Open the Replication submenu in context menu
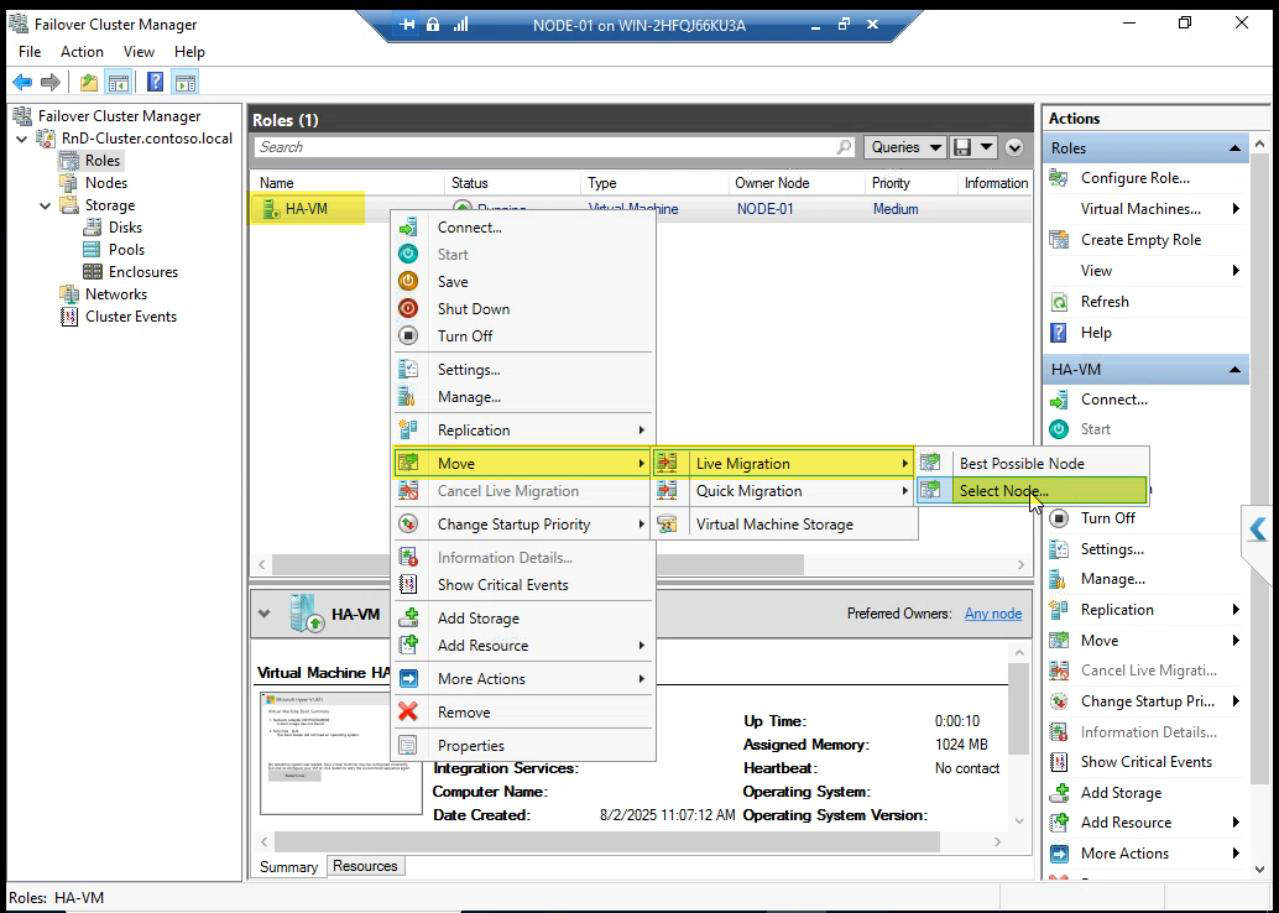Viewport: 1279px width, 913px height. pos(522,430)
